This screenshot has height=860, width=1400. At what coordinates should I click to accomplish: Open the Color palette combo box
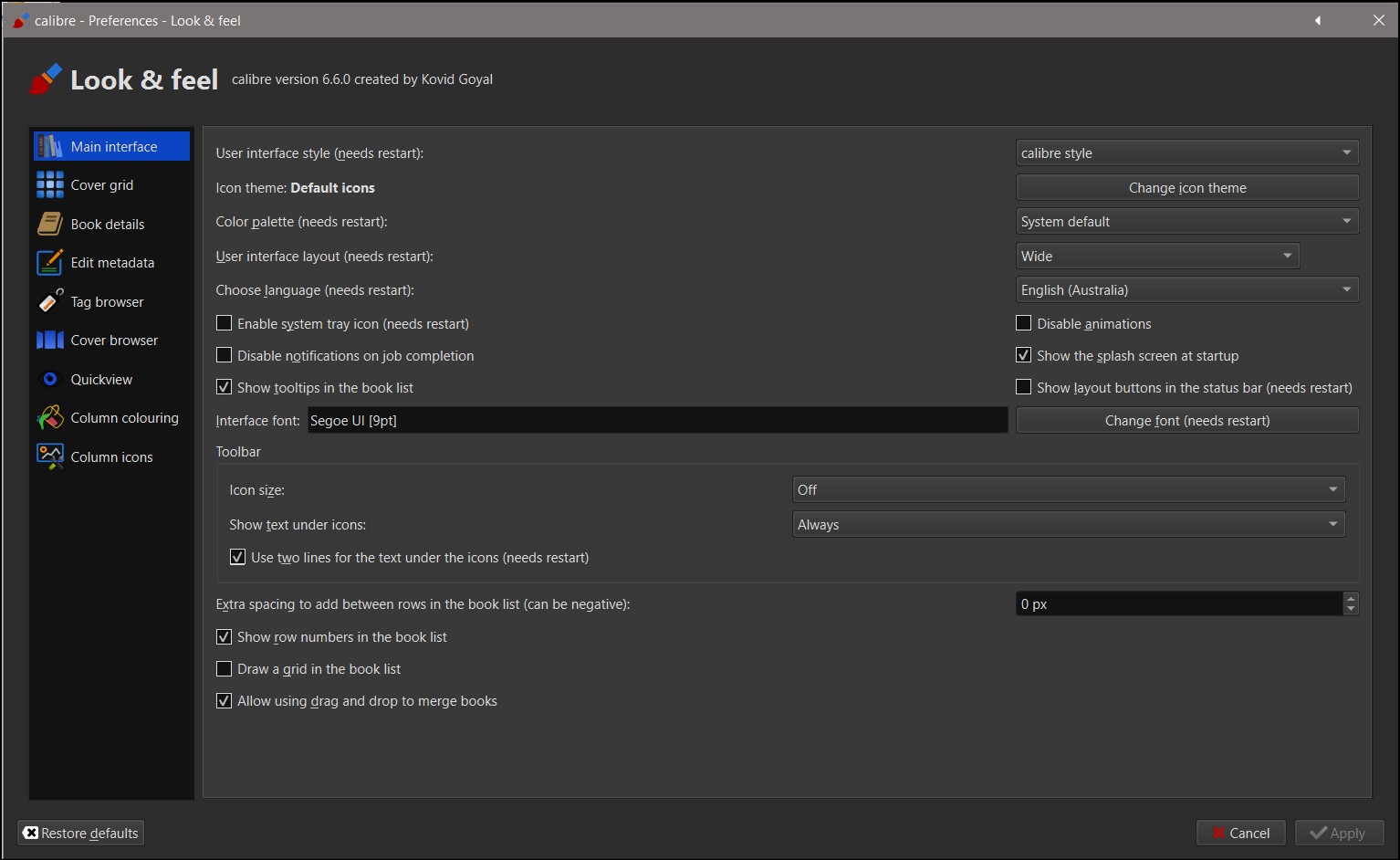(1186, 221)
